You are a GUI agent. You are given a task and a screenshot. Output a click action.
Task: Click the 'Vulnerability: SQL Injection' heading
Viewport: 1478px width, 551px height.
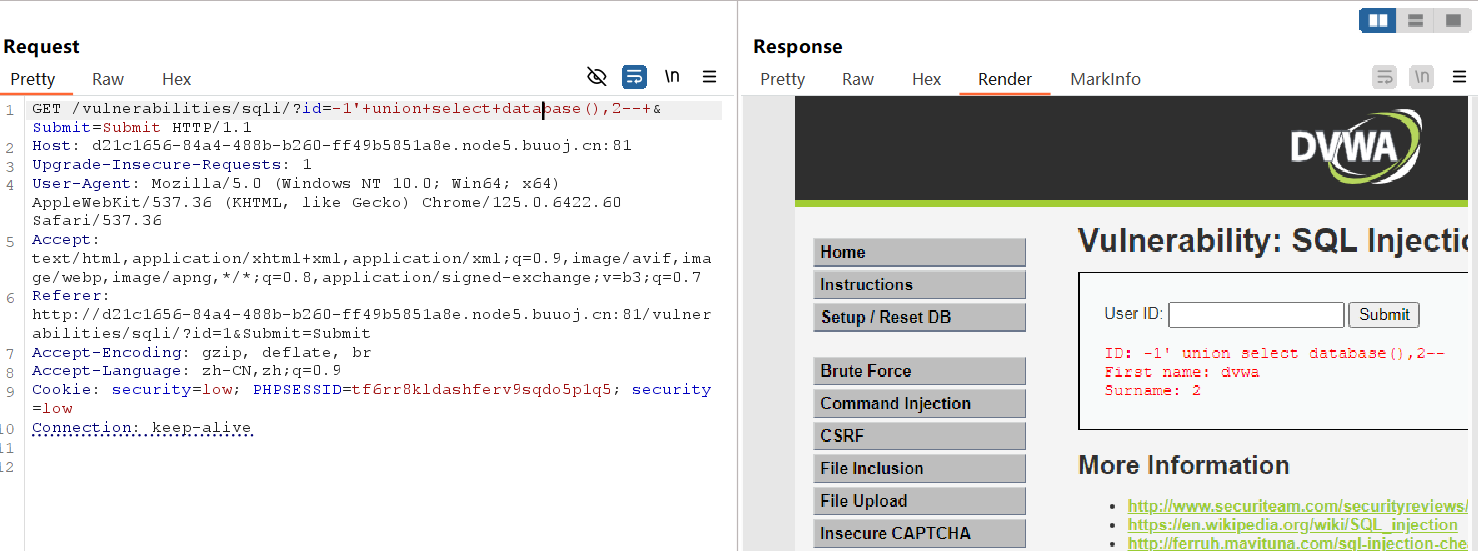point(1273,241)
